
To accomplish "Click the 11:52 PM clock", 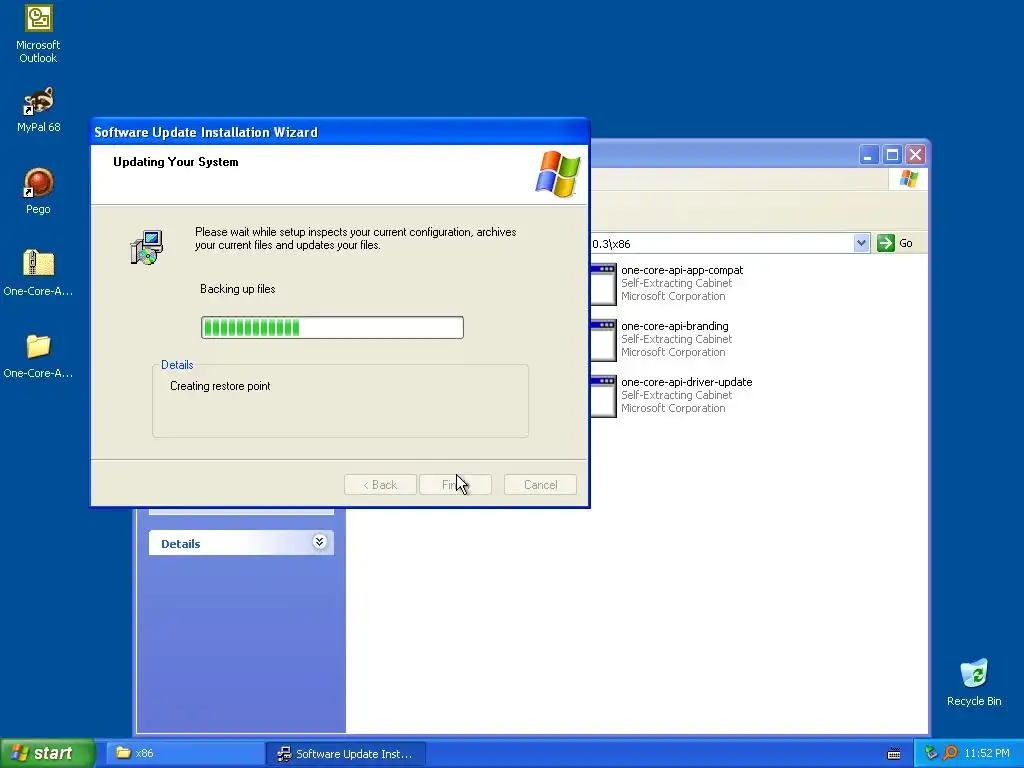I will coord(987,753).
